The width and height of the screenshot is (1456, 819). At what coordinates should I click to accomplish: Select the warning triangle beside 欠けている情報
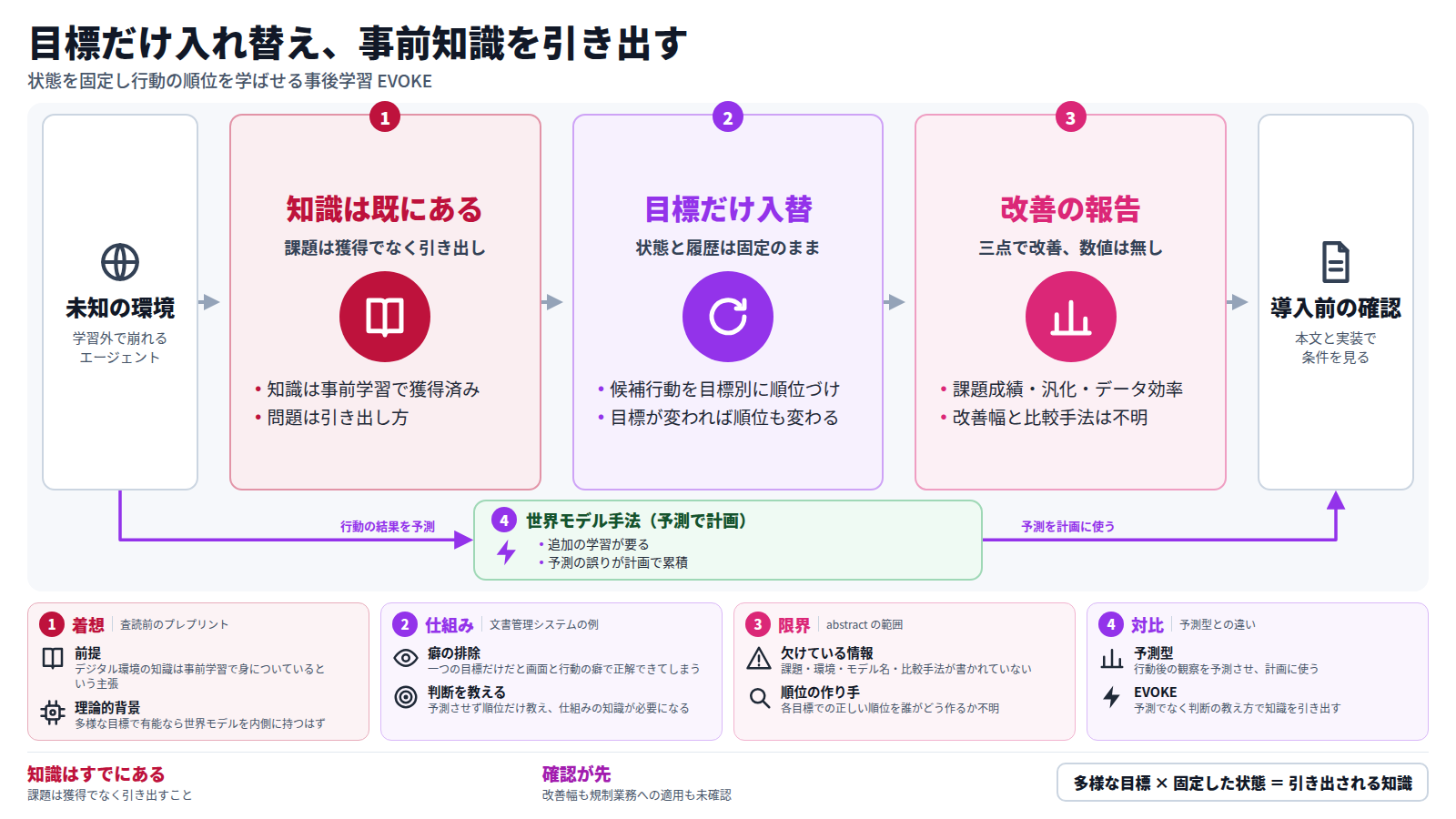[759, 658]
